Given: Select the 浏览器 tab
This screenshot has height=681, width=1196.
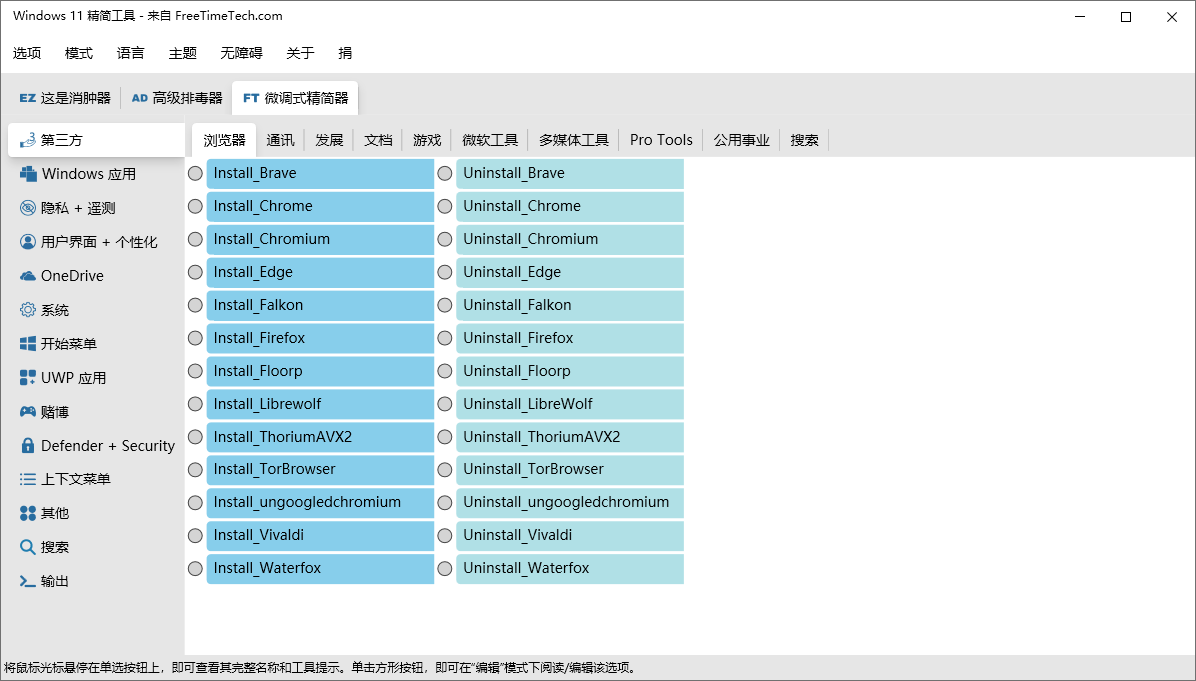Looking at the screenshot, I should coord(224,140).
